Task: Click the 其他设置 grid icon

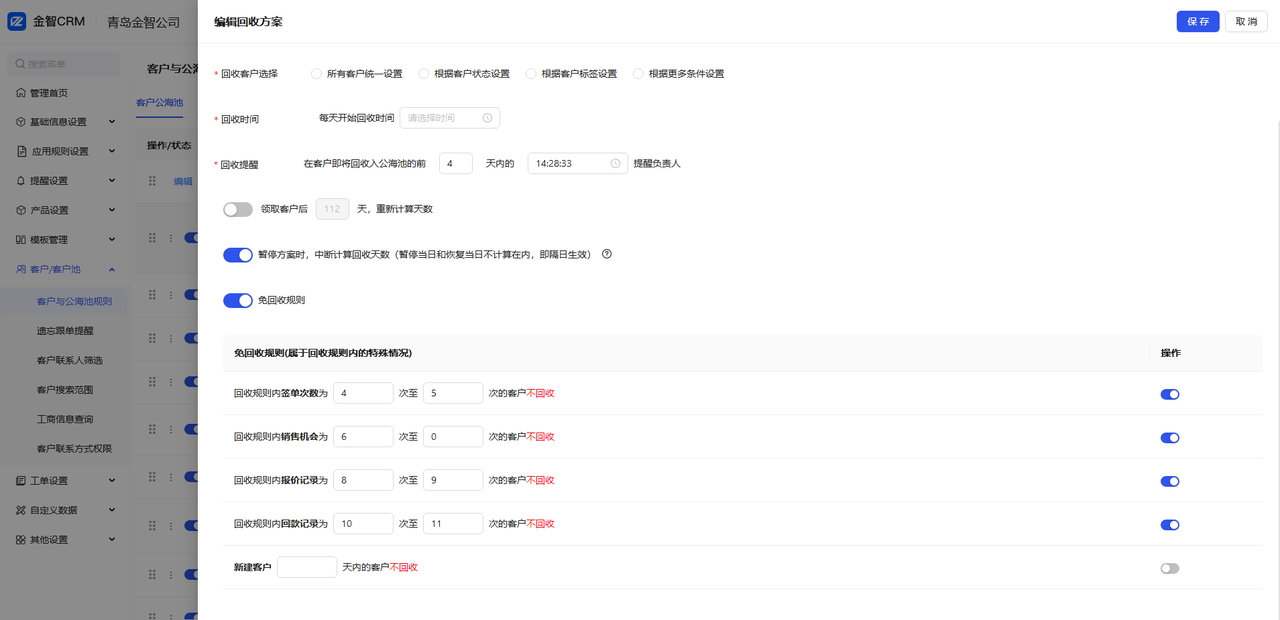Action: 21,539
